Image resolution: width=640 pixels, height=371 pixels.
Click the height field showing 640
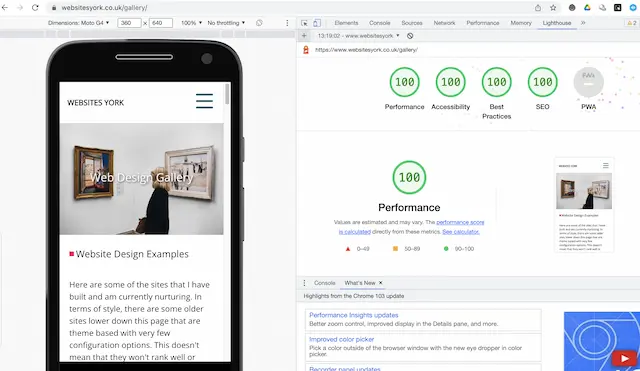click(161, 23)
